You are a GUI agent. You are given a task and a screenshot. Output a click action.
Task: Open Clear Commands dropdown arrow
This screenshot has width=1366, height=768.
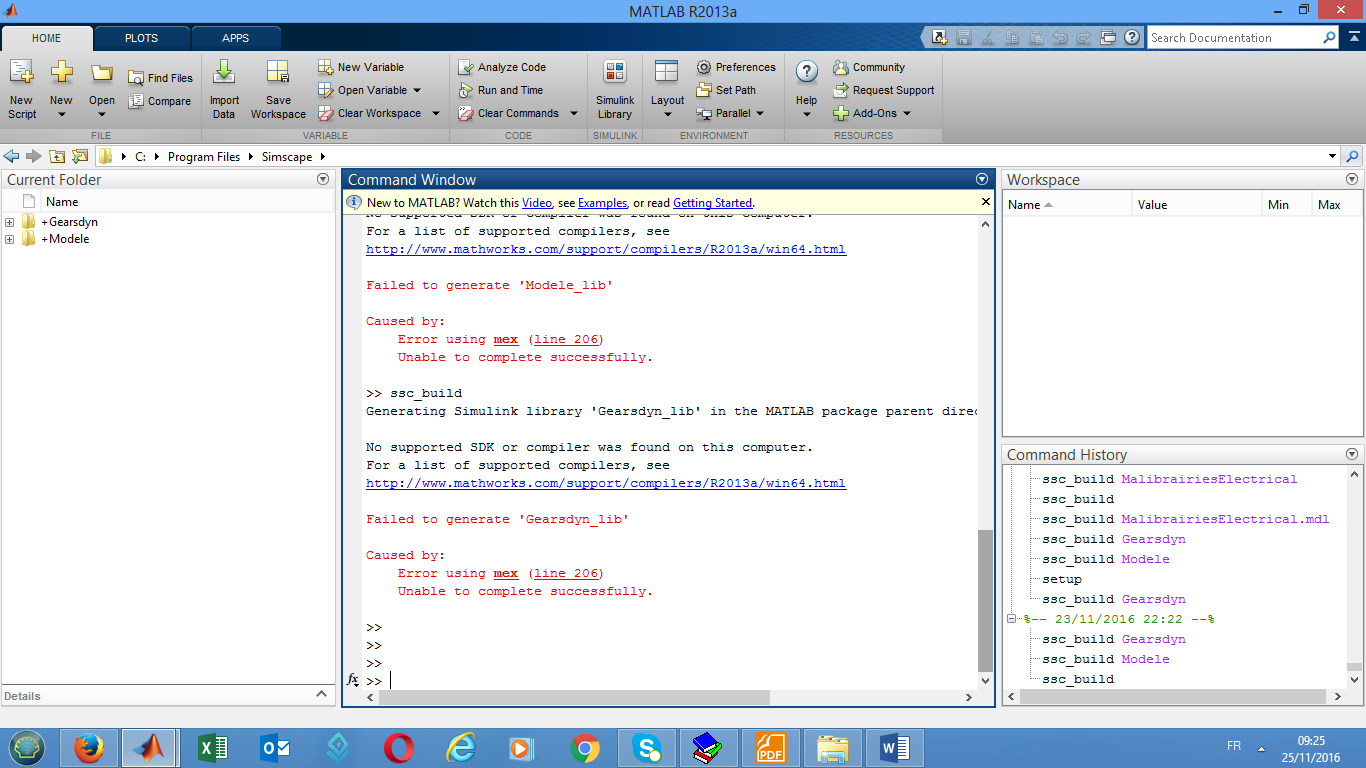(574, 113)
